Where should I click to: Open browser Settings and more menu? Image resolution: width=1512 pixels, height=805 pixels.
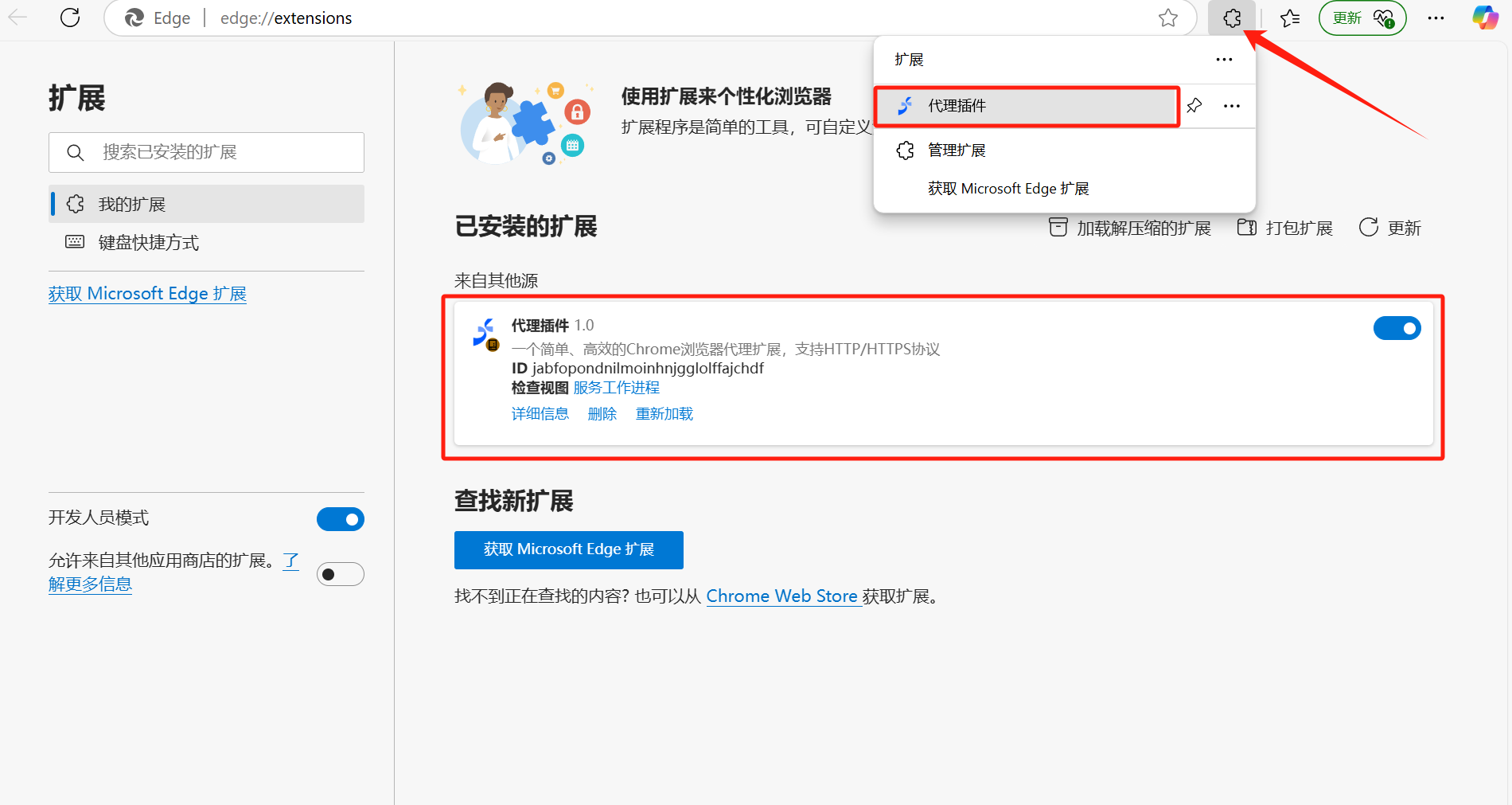(1436, 18)
